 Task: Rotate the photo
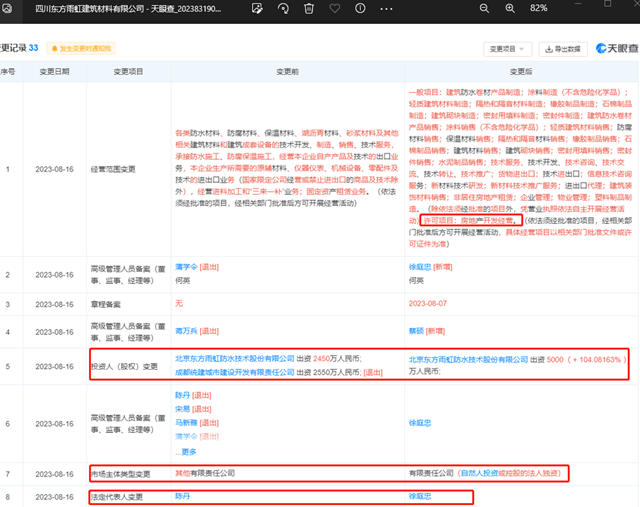pyautogui.click(x=283, y=8)
